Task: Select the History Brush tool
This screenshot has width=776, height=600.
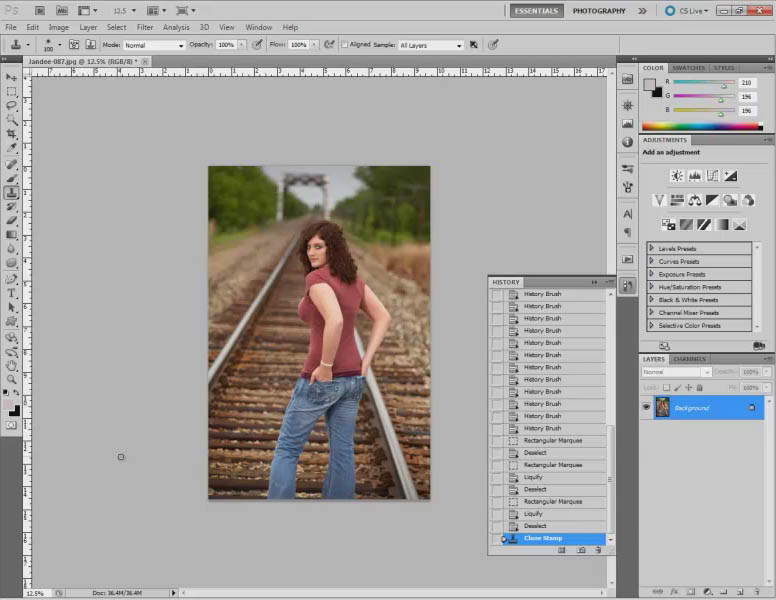Action: click(11, 206)
